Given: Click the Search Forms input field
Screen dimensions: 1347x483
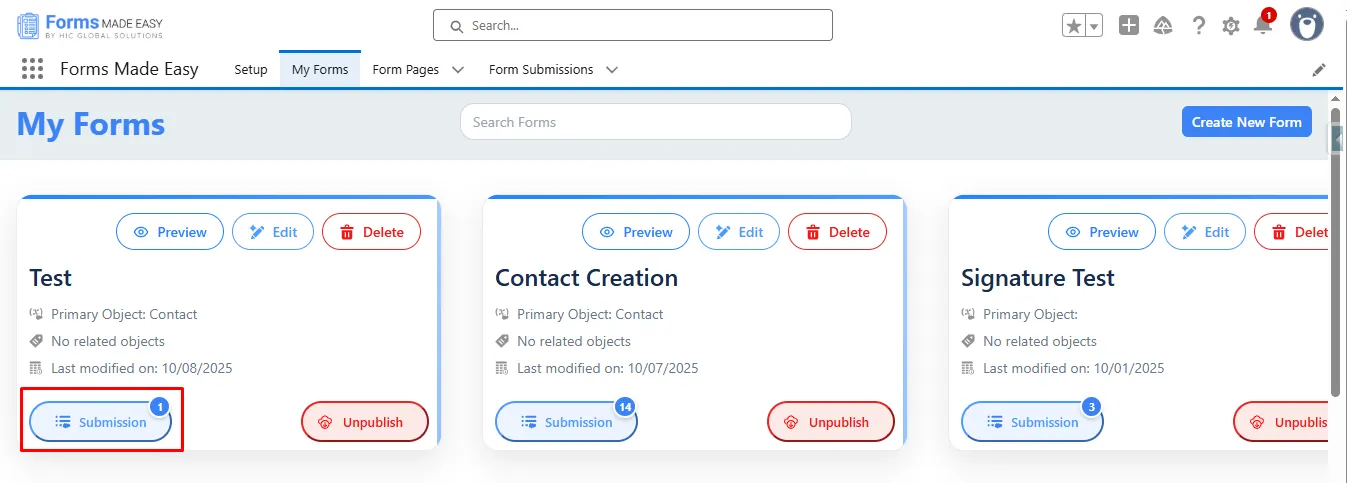Looking at the screenshot, I should [x=655, y=122].
